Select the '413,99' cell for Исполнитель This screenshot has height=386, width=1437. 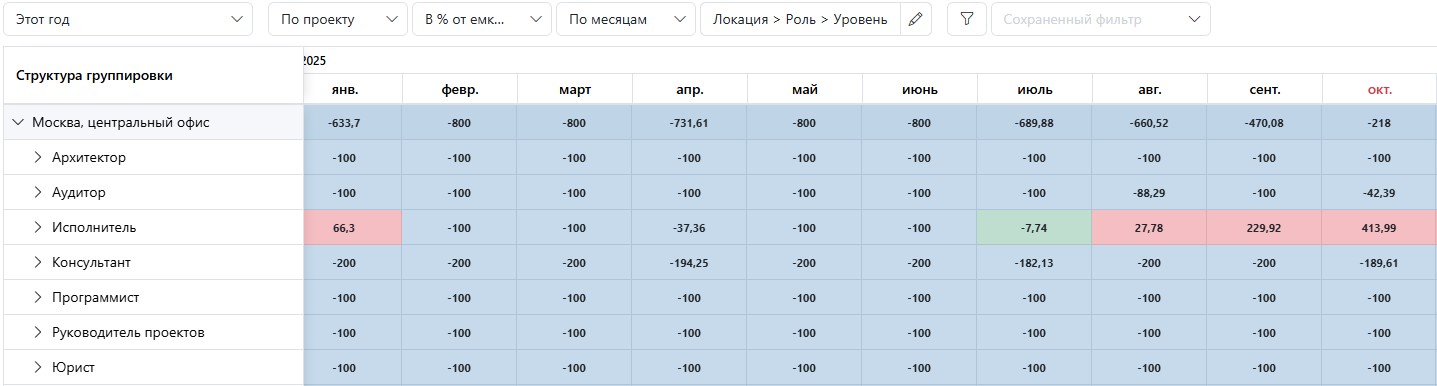1380,228
